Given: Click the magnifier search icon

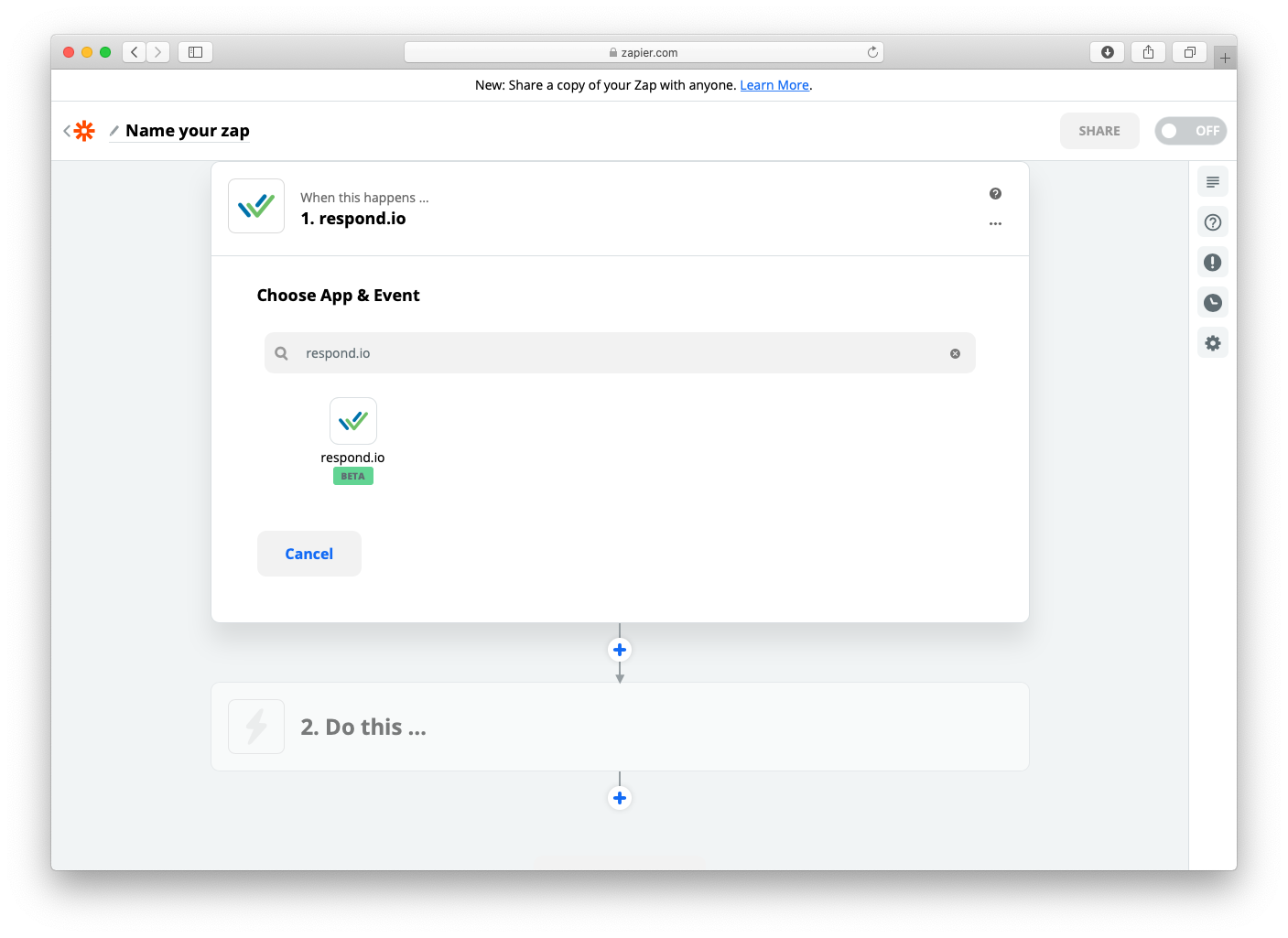Looking at the screenshot, I should click(x=282, y=353).
